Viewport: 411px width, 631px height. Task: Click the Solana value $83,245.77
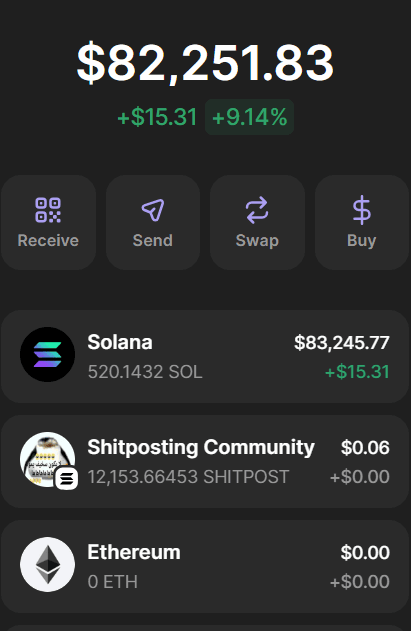(x=342, y=343)
